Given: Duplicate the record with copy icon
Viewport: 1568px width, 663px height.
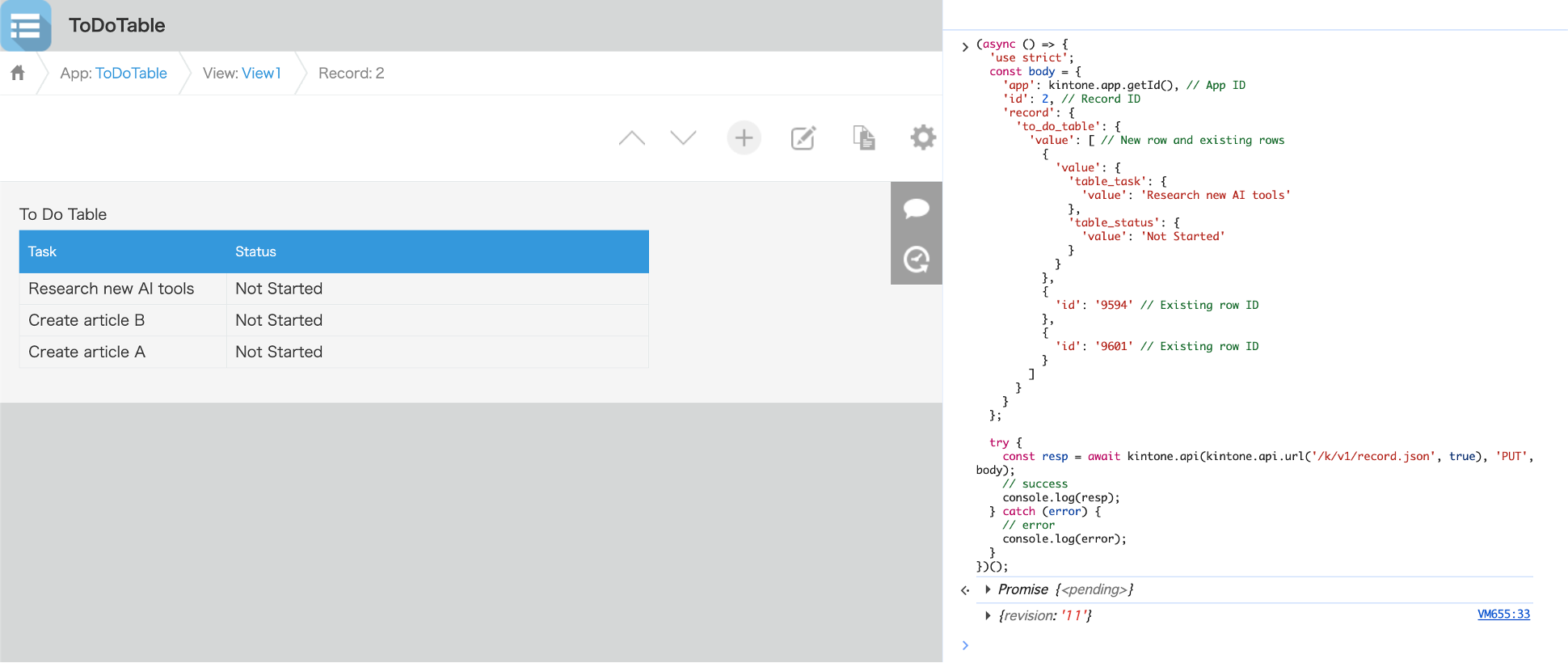Looking at the screenshot, I should [x=864, y=138].
